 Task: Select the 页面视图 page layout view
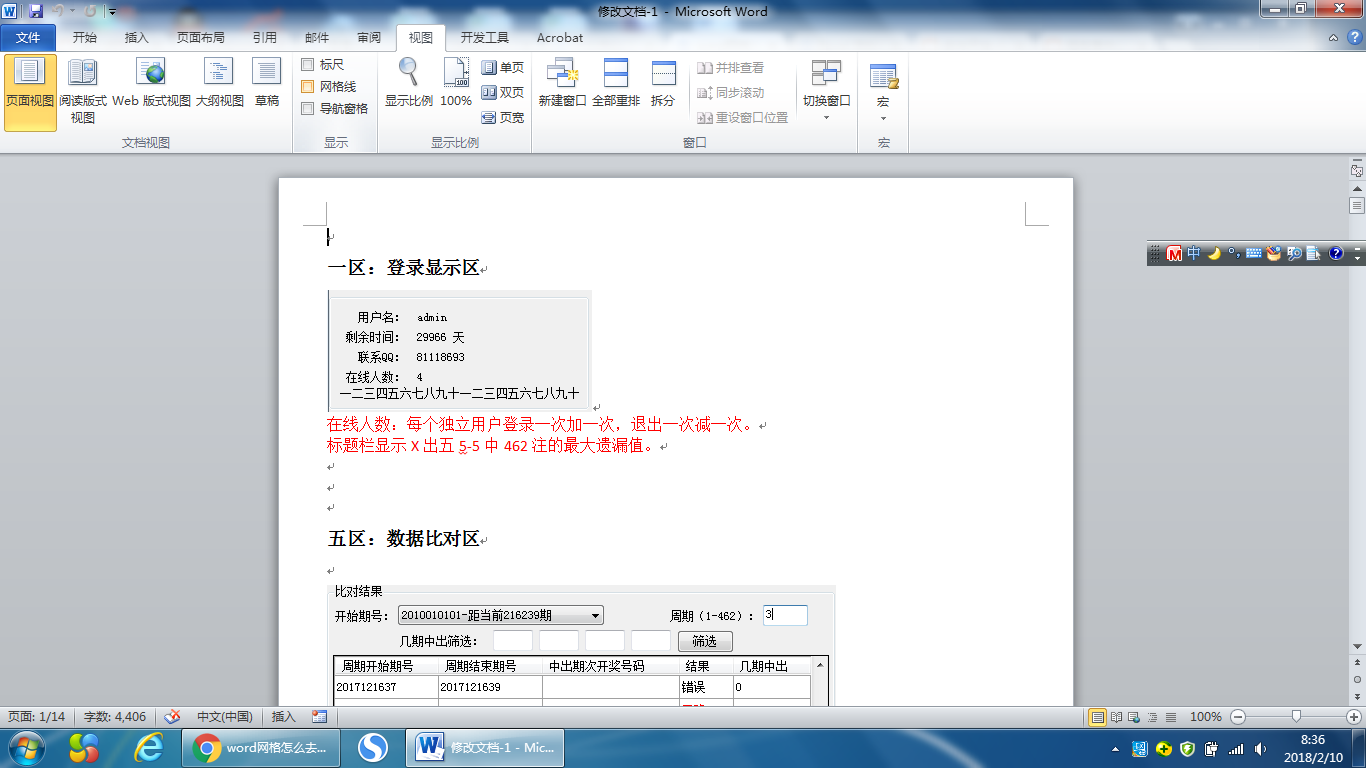[x=30, y=93]
